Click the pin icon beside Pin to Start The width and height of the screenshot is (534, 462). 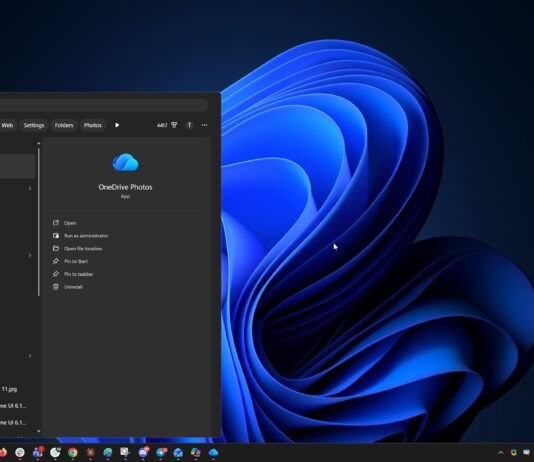(x=56, y=261)
